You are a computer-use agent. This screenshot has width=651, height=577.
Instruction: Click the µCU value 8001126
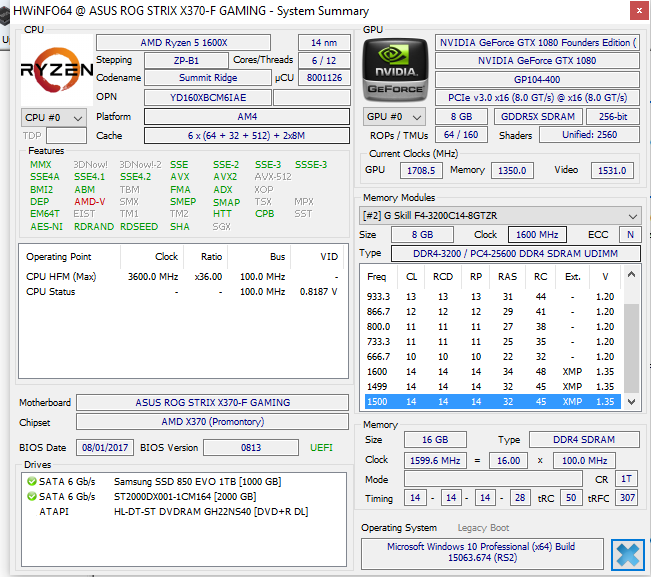pos(324,78)
